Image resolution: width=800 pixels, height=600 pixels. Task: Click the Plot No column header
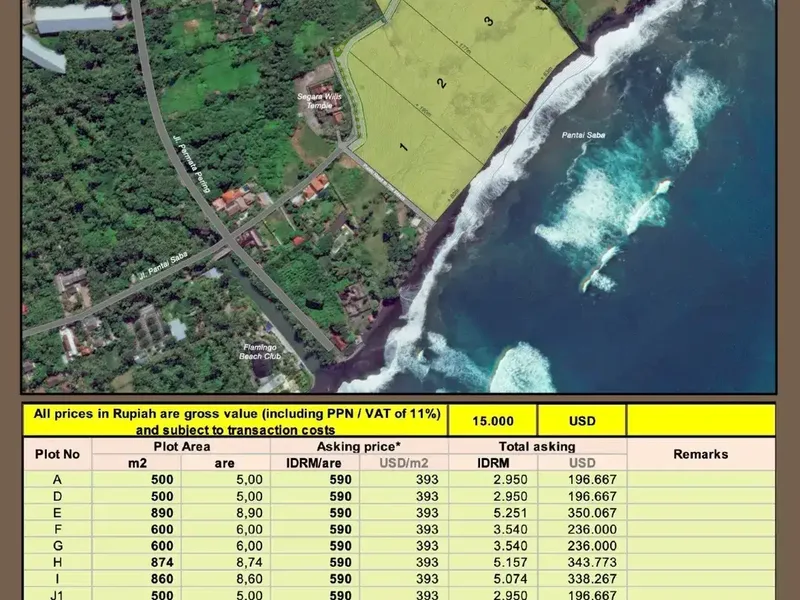click(58, 454)
